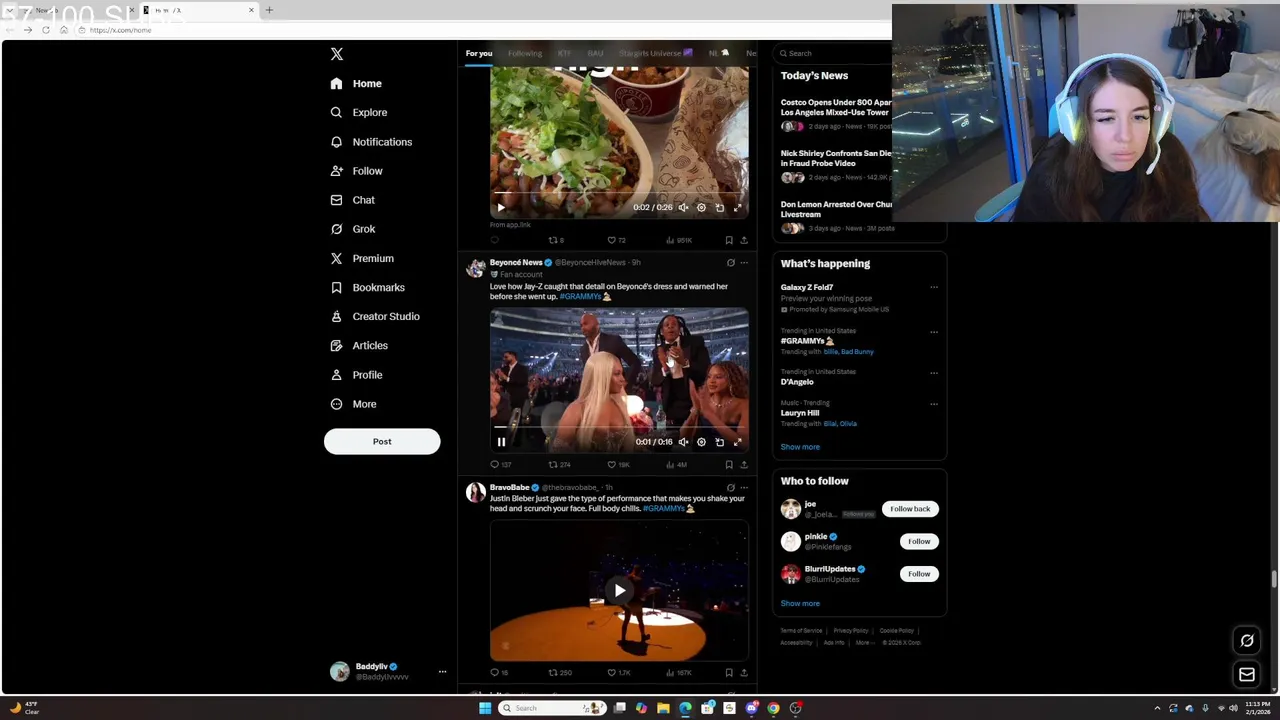Screen dimensions: 1280x720
Task: Open video settings gear on Jay-Z video
Action: pos(701,442)
